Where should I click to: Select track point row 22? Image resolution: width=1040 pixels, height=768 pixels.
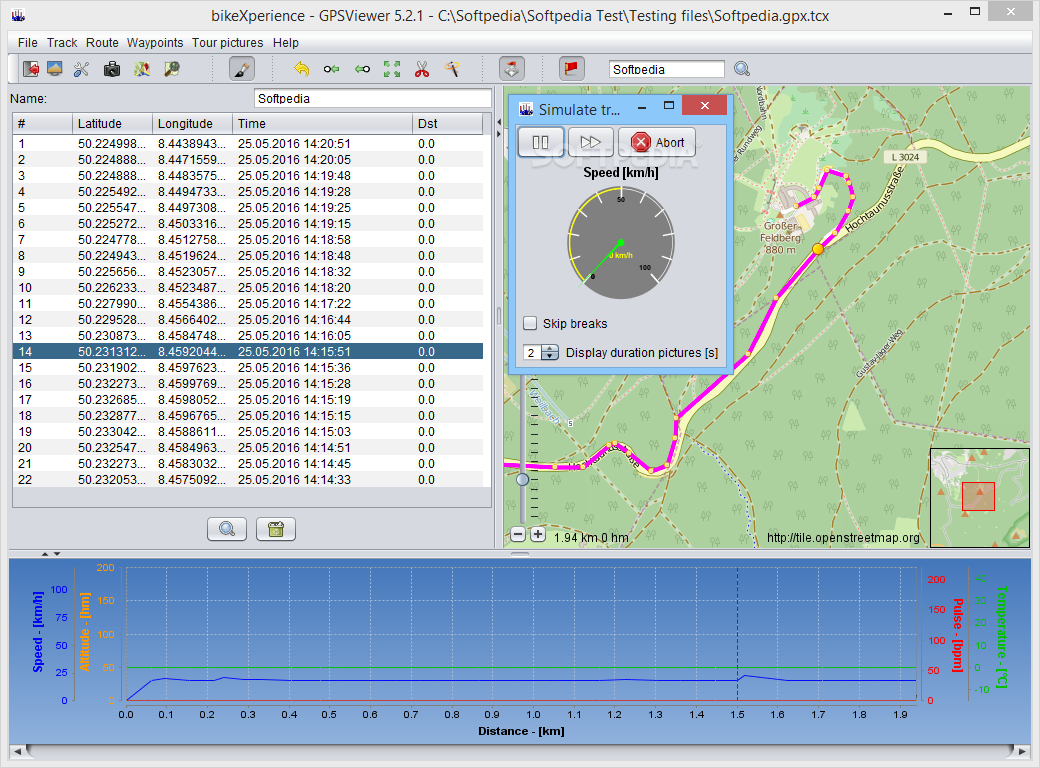point(248,480)
